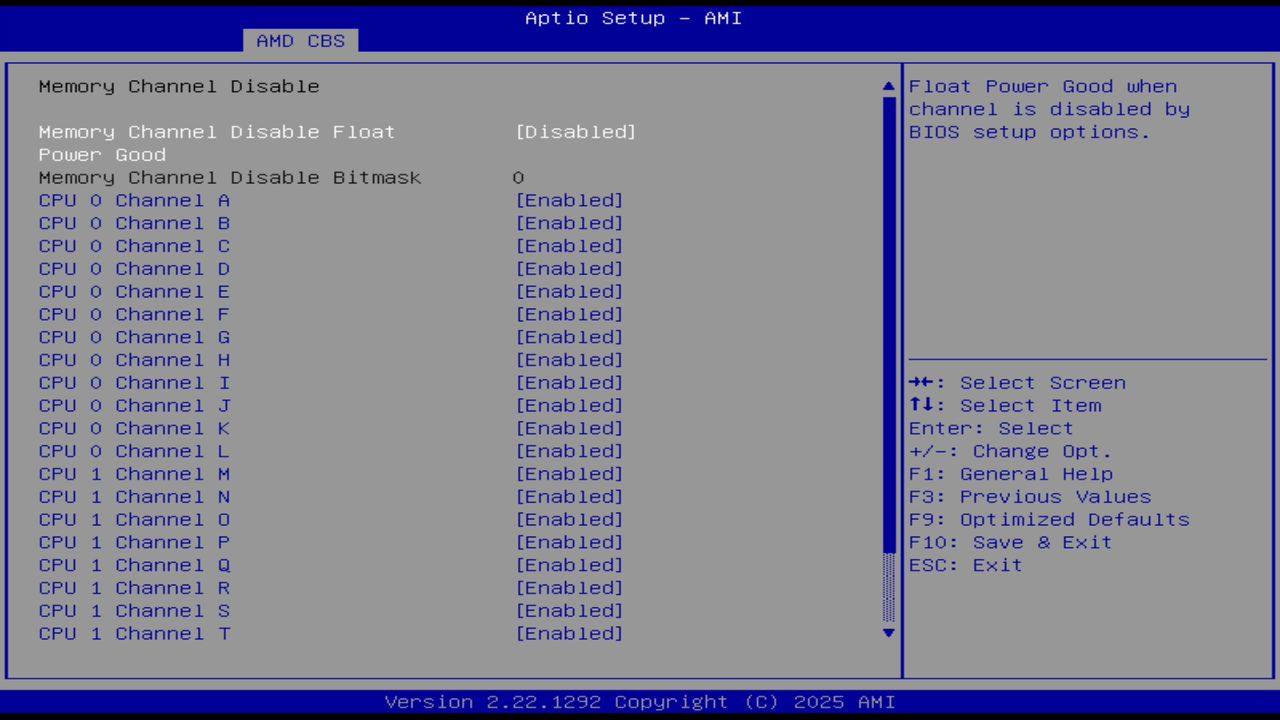Select the CPU 1 Channel N label

coord(134,497)
